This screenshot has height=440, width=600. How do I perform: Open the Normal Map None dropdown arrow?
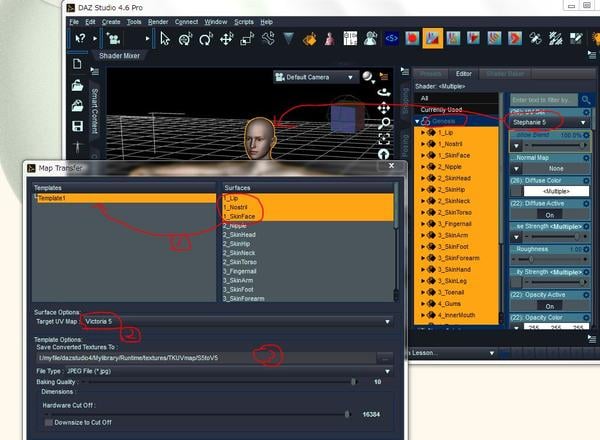[516, 169]
